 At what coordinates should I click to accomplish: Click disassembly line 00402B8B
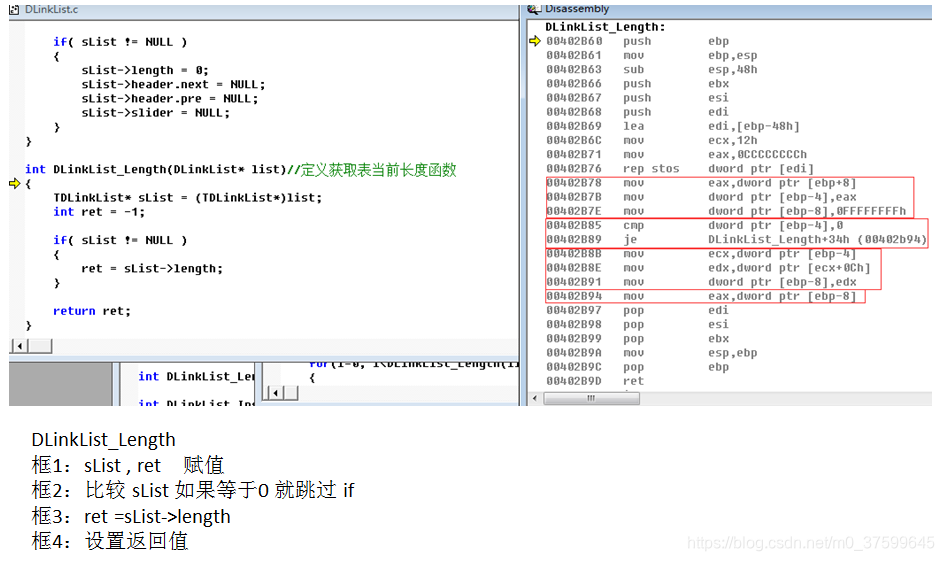point(701,254)
